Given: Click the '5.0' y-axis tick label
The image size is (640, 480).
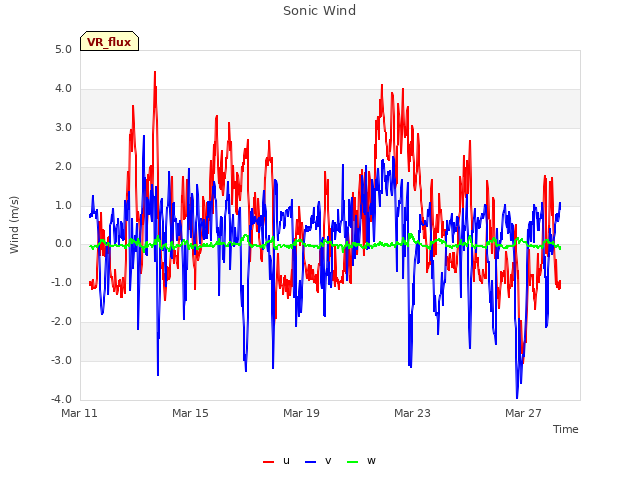Looking at the screenshot, I should pos(63,49).
